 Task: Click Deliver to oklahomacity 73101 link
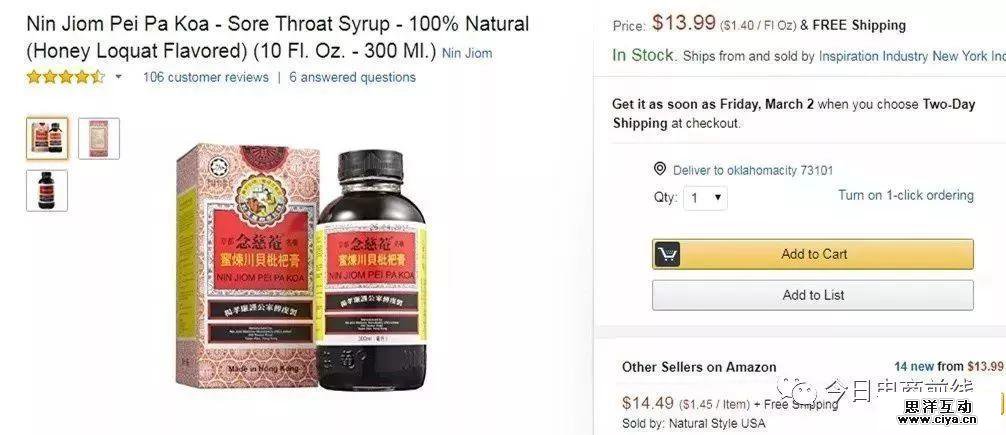click(x=753, y=170)
